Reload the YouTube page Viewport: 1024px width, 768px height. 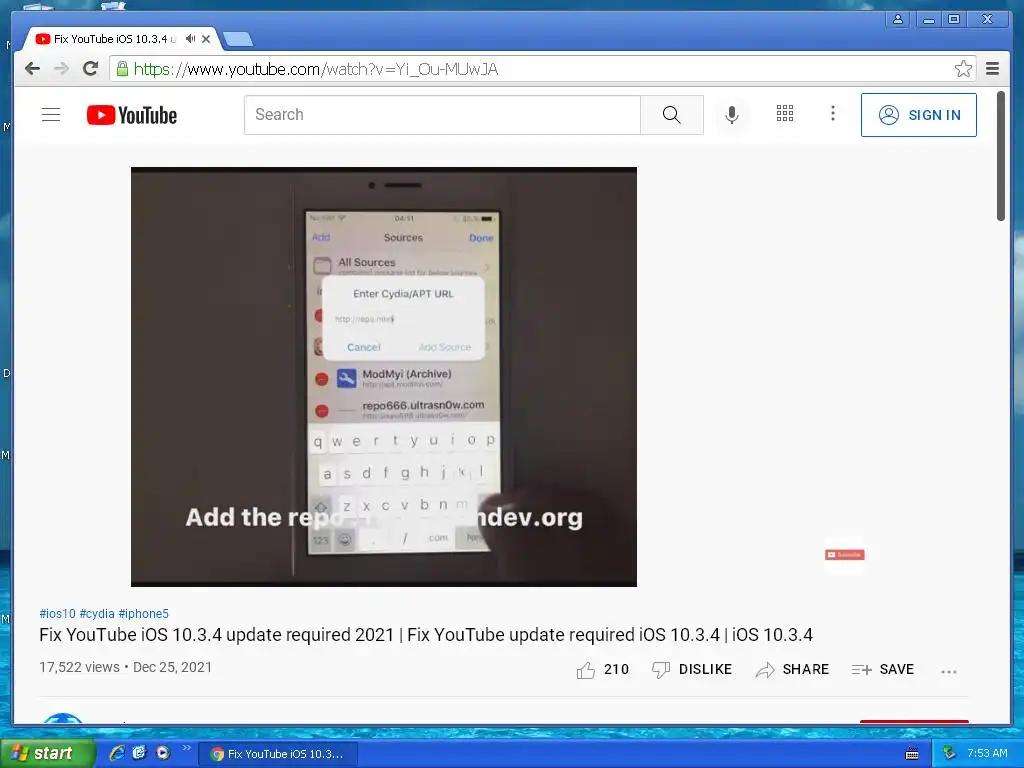[91, 68]
